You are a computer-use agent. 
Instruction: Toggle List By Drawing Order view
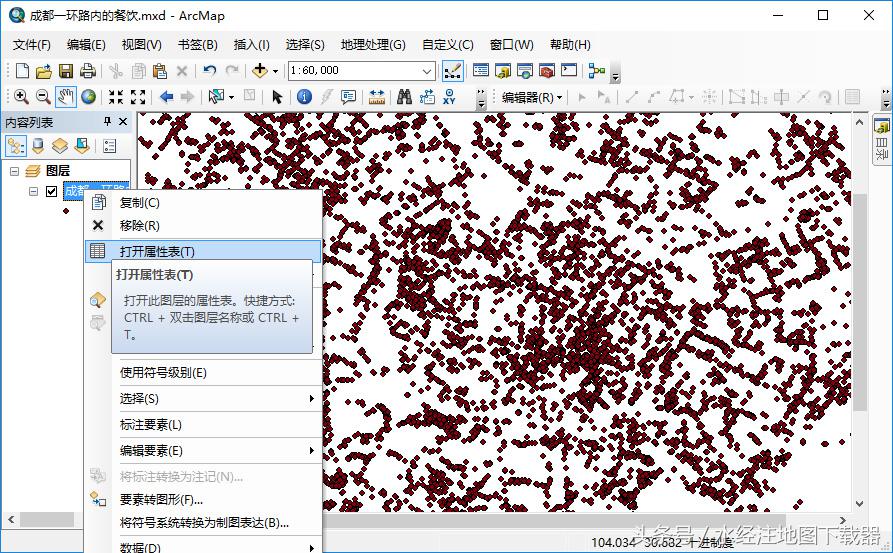tap(16, 146)
